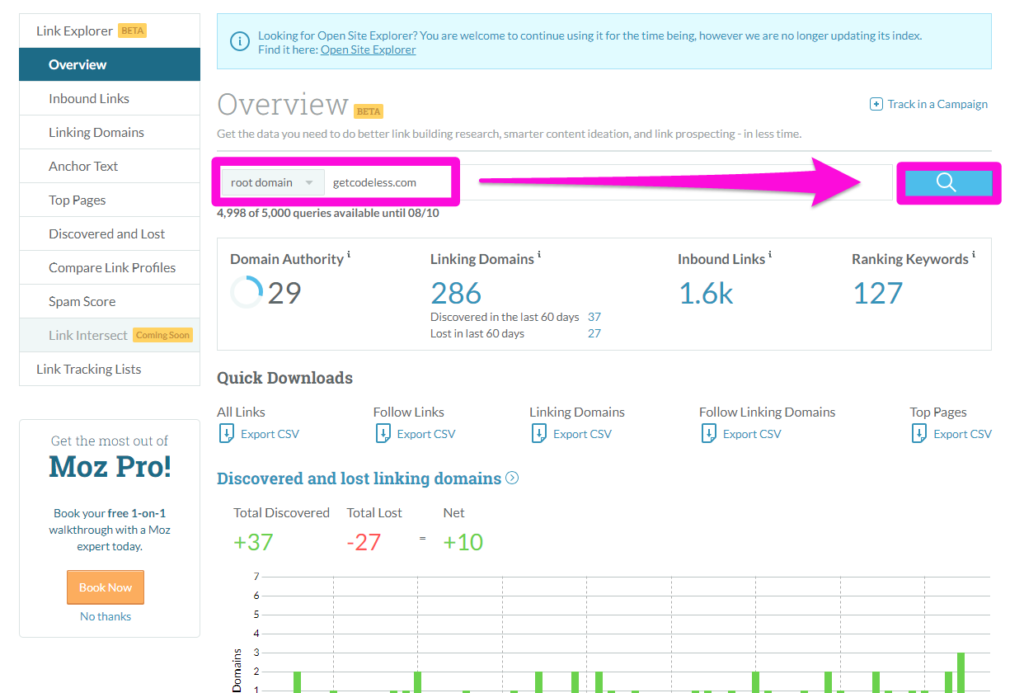Click the Net value +10
The width and height of the screenshot is (1024, 693).
pyautogui.click(x=463, y=542)
